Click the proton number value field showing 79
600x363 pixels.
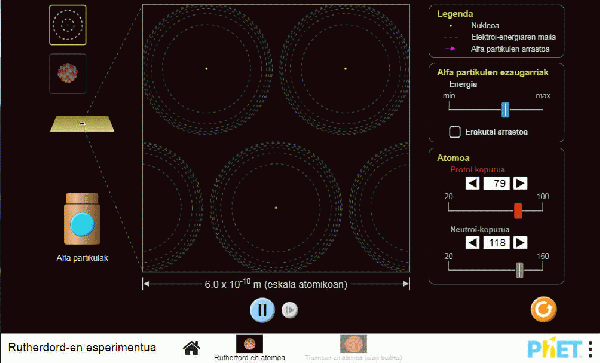(x=497, y=184)
